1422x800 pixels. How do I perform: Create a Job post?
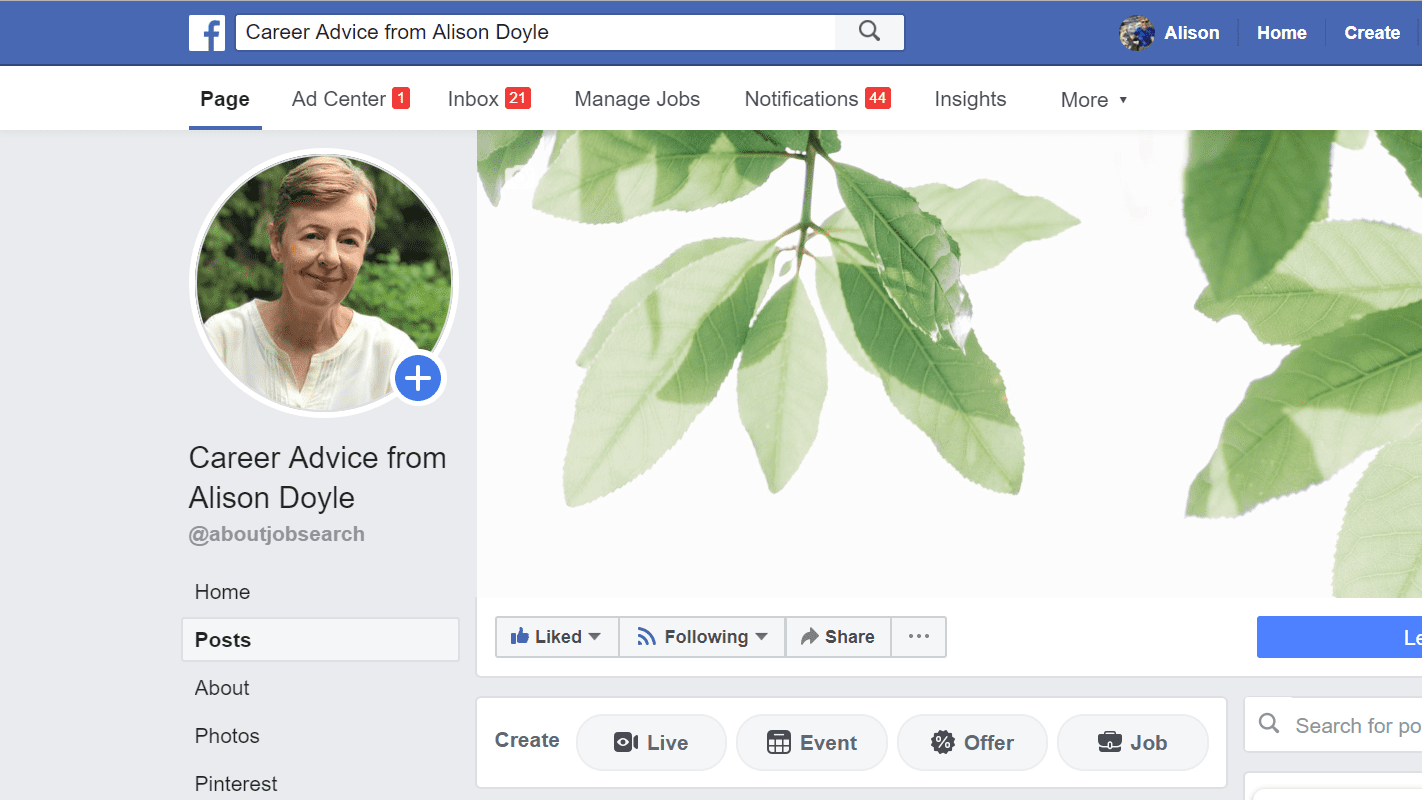point(1133,742)
